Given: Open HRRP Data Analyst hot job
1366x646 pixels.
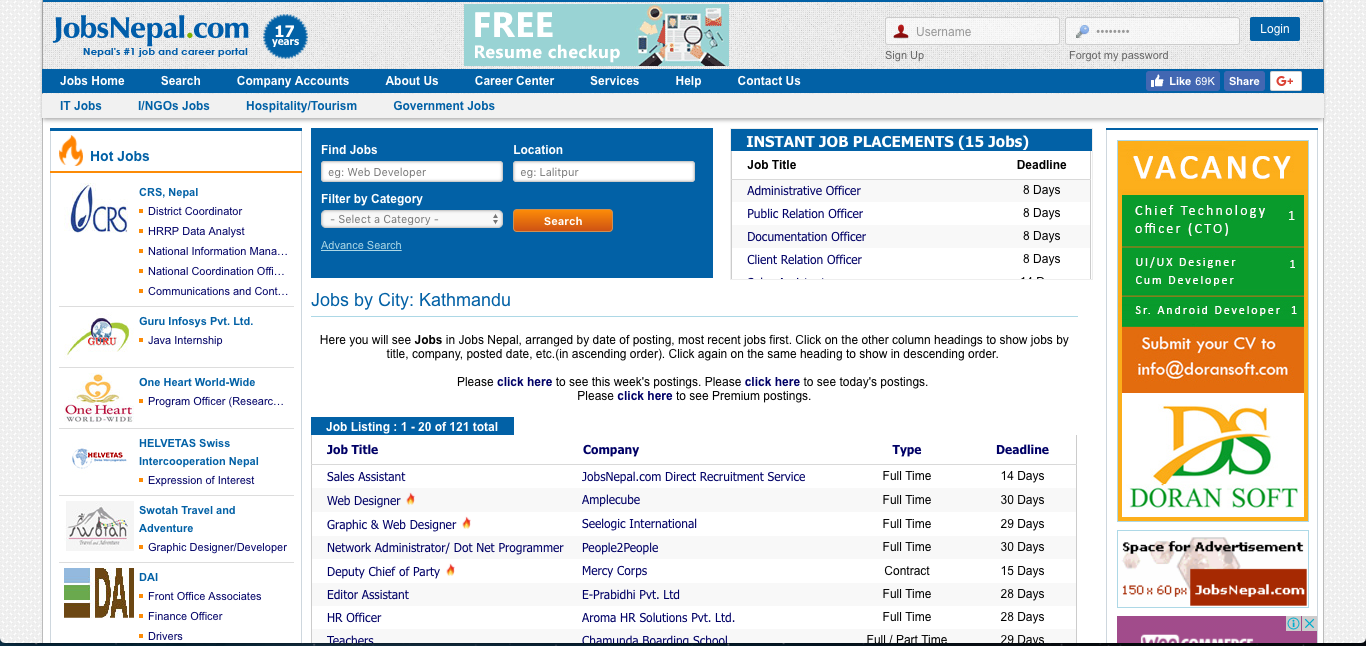Looking at the screenshot, I should (196, 231).
